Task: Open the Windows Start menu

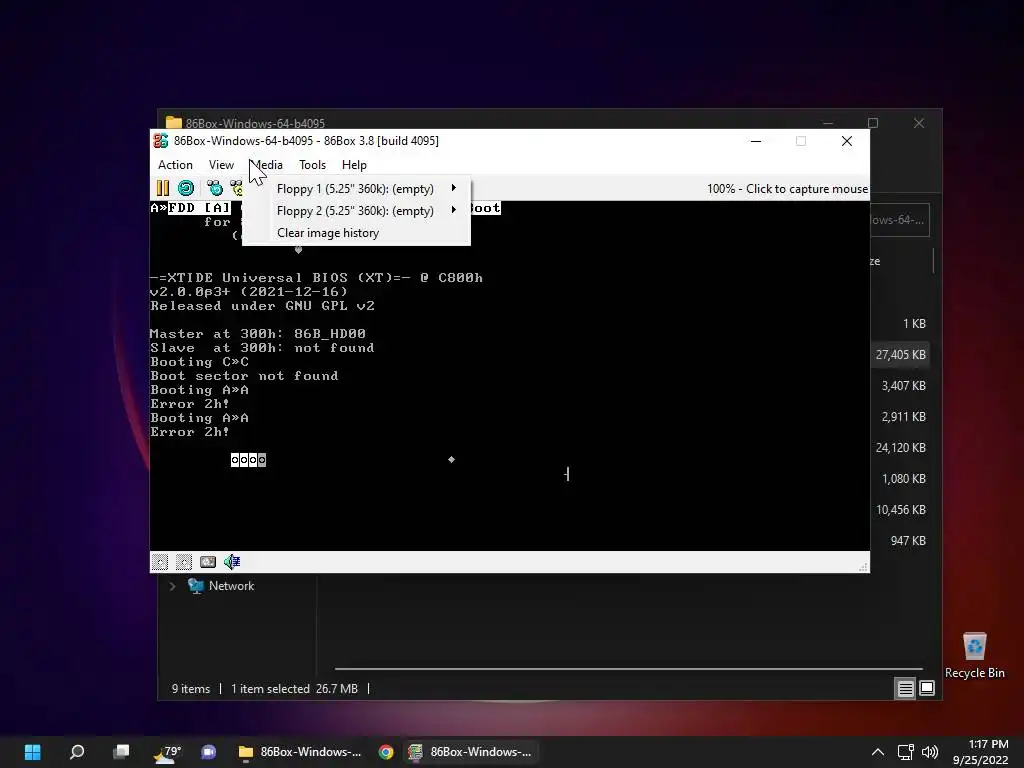Action: click(x=33, y=752)
